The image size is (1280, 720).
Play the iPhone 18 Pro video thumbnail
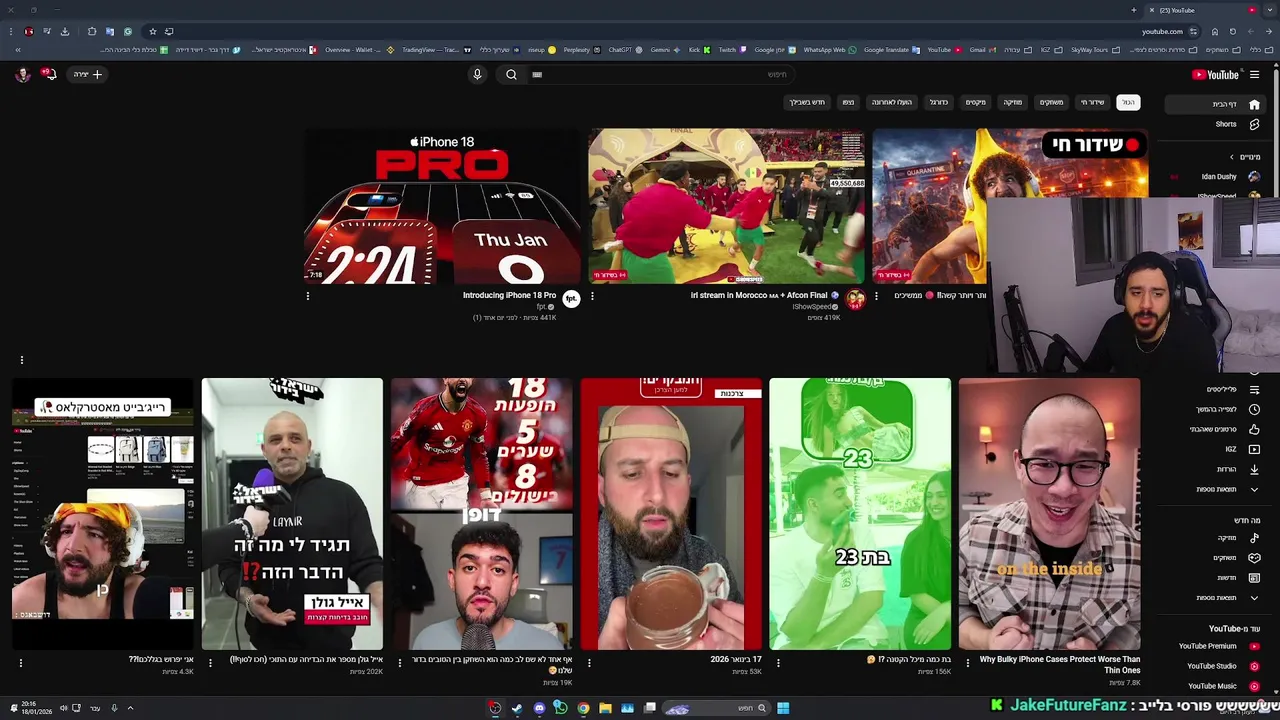pos(441,206)
